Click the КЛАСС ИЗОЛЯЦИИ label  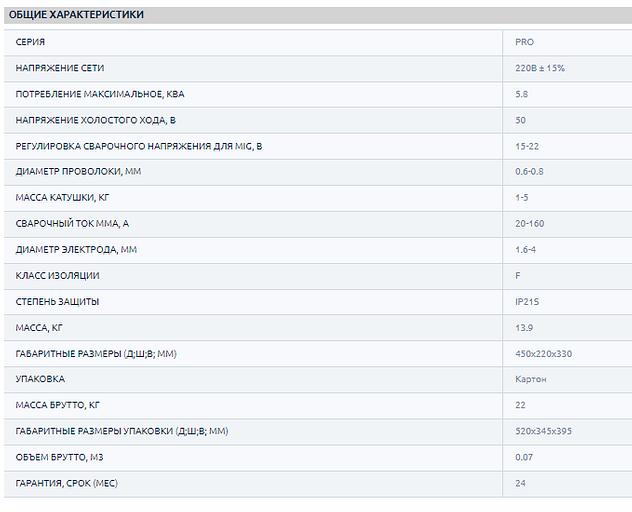coord(58,275)
